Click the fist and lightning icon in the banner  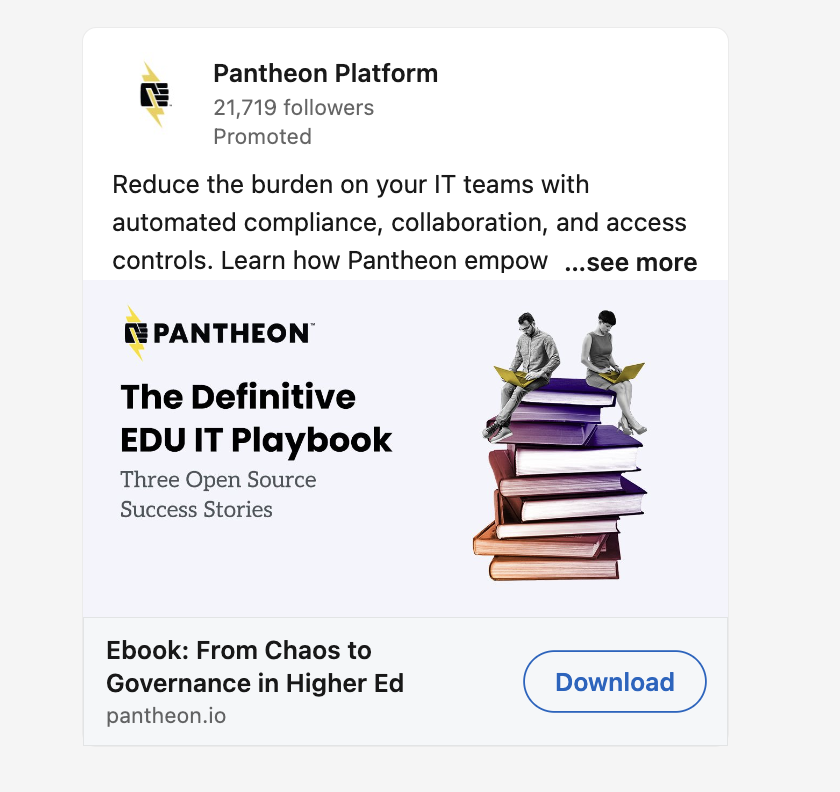136,333
